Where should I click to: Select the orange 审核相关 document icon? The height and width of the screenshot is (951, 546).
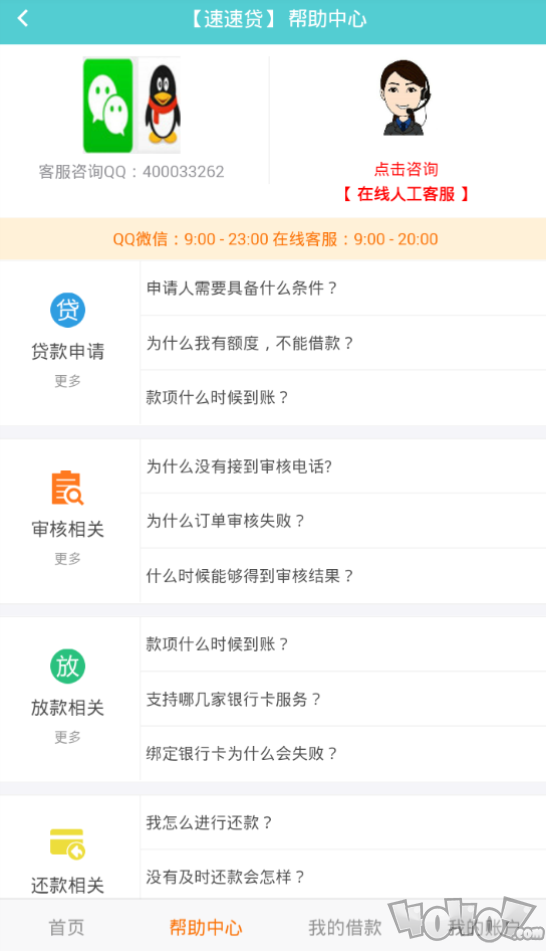tap(67, 488)
